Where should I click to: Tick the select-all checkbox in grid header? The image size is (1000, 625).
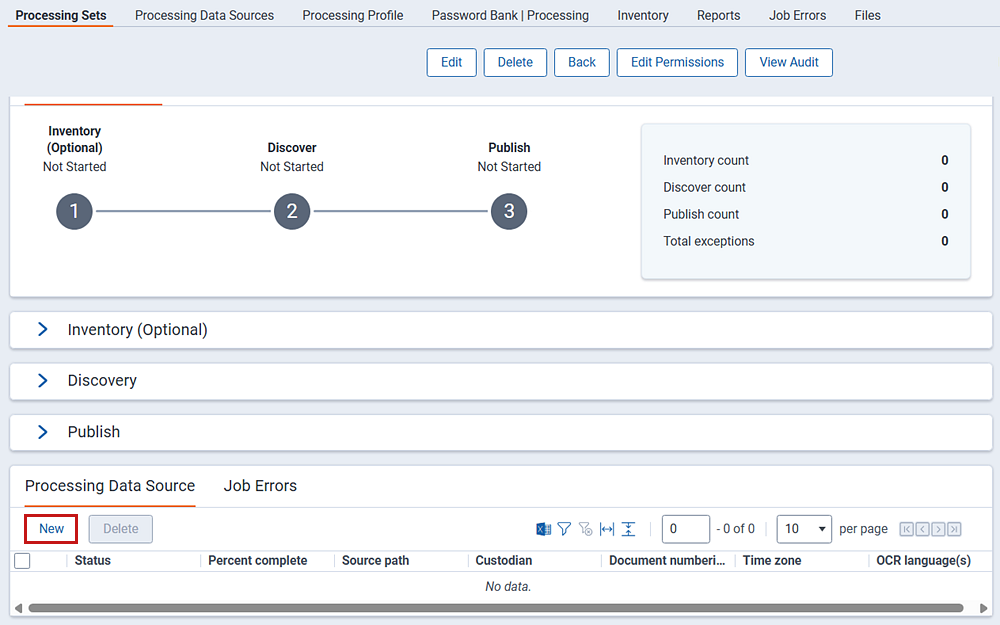pyautogui.click(x=22, y=561)
